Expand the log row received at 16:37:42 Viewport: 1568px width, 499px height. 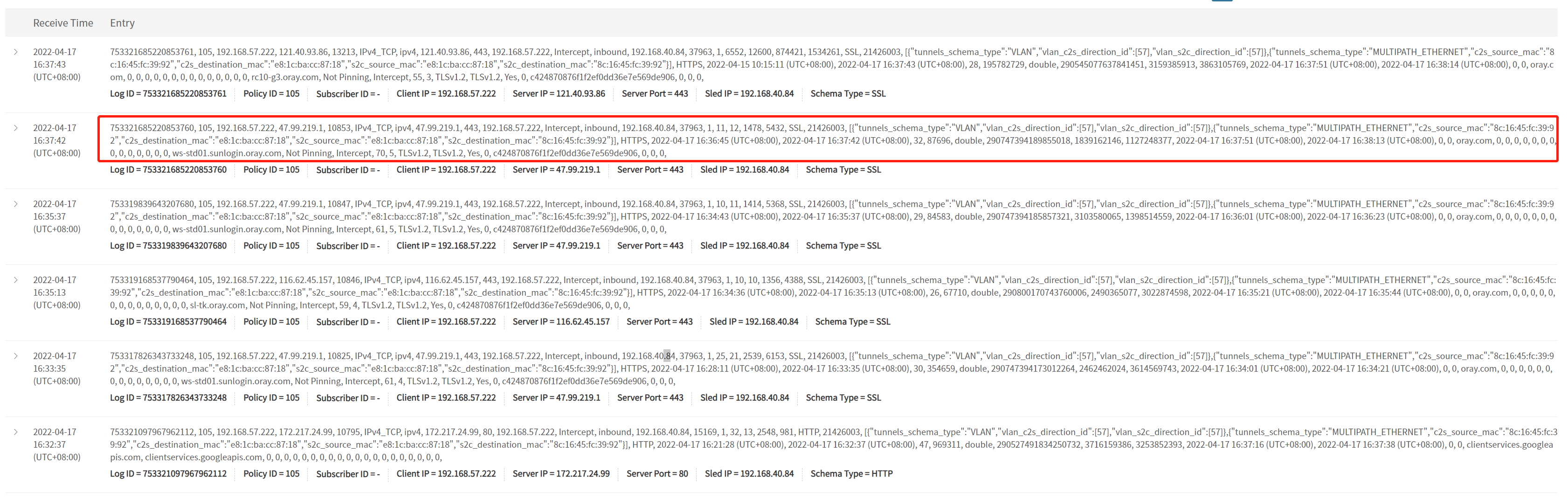pyautogui.click(x=16, y=128)
